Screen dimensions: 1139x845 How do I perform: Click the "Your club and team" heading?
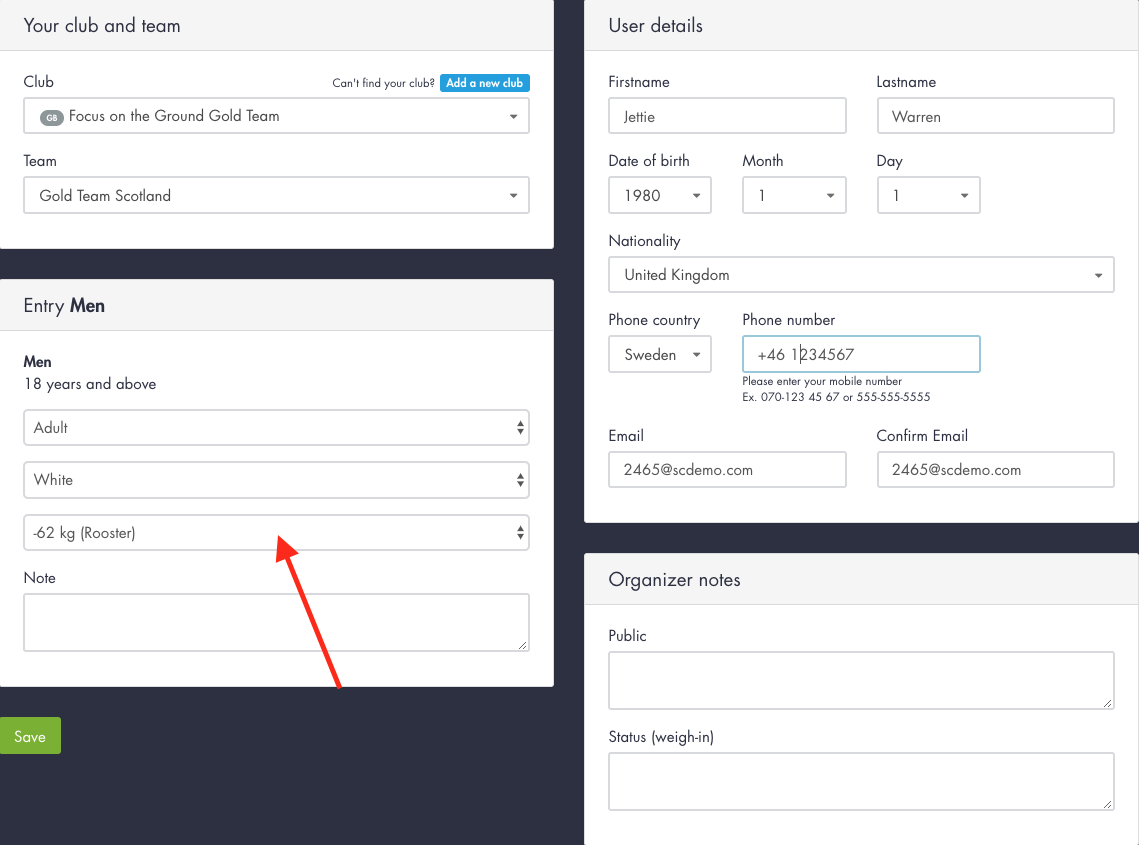click(x=102, y=26)
